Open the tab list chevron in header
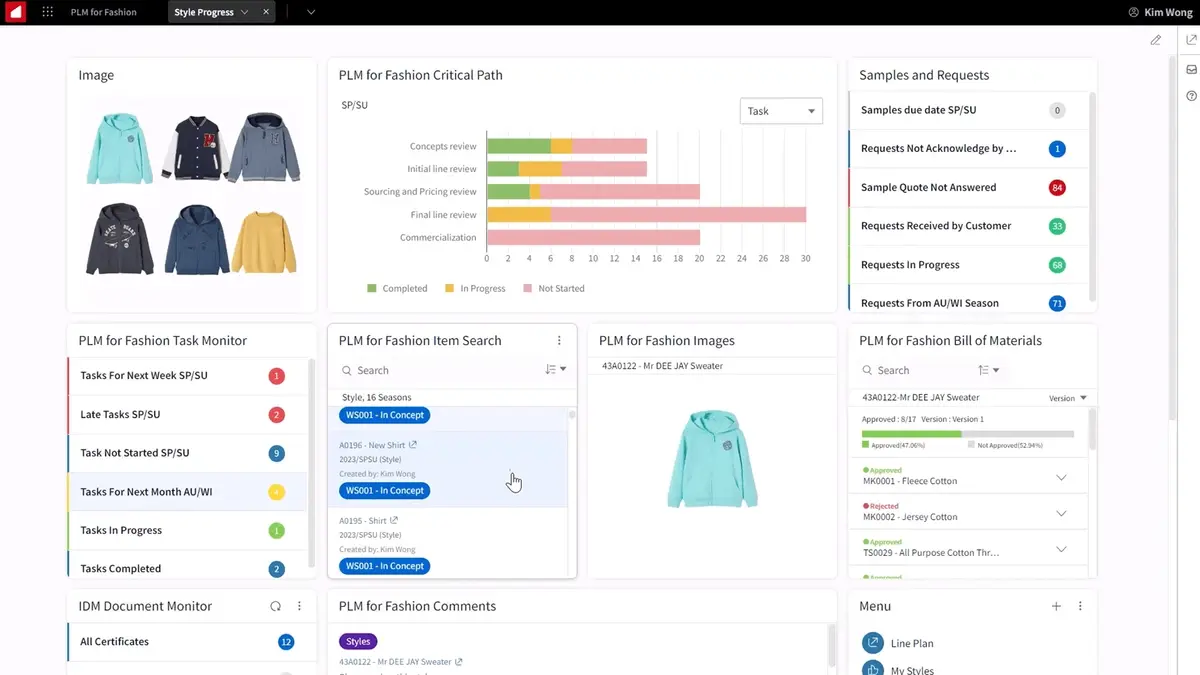 click(311, 12)
